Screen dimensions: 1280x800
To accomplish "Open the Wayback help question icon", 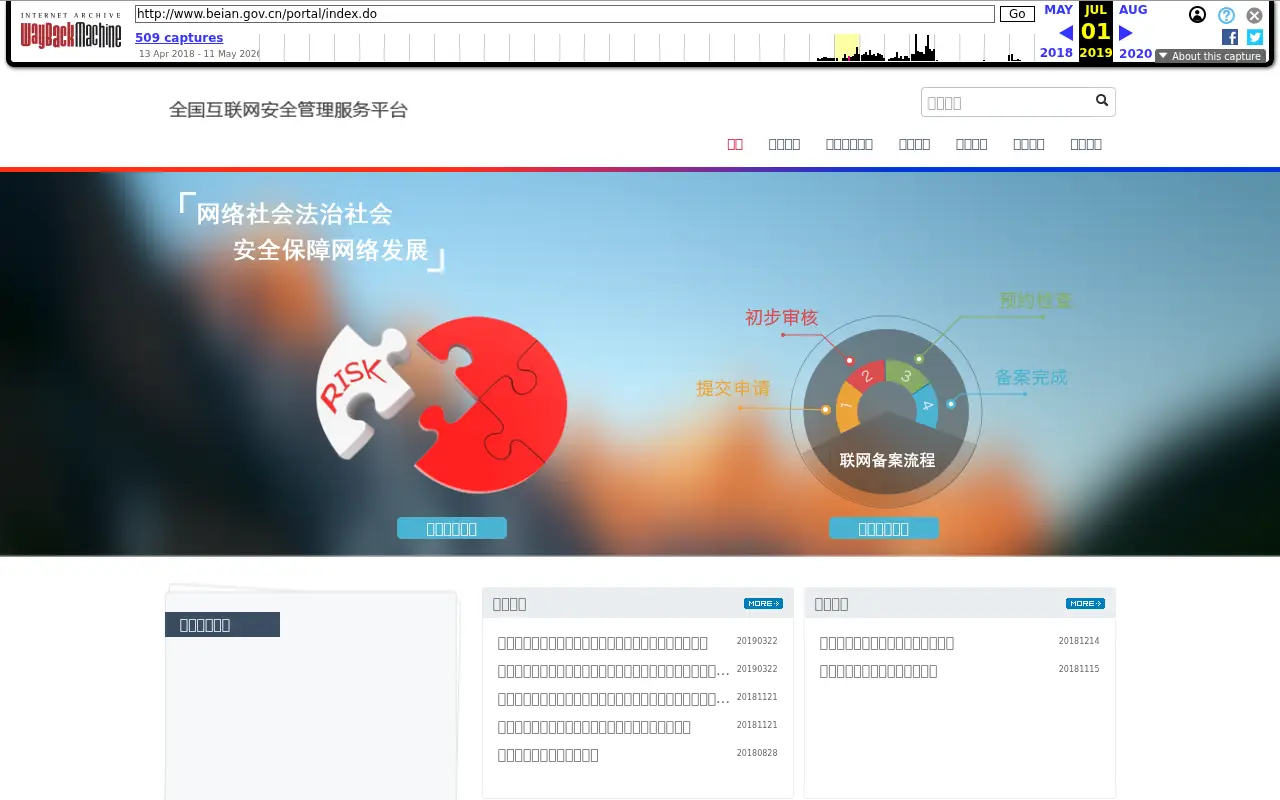I will (1226, 15).
